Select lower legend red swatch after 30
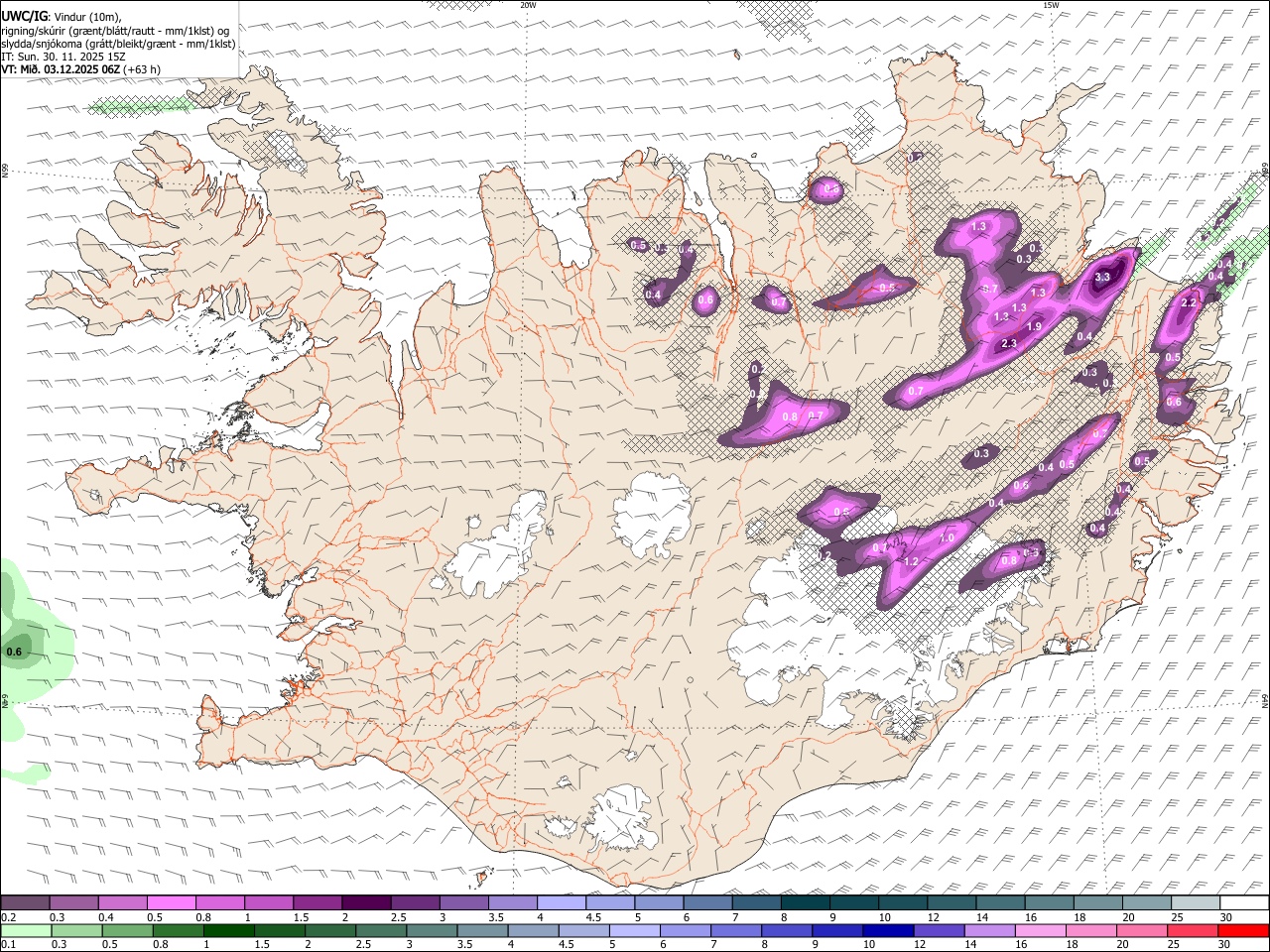This screenshot has height=952, width=1270. click(1244, 930)
